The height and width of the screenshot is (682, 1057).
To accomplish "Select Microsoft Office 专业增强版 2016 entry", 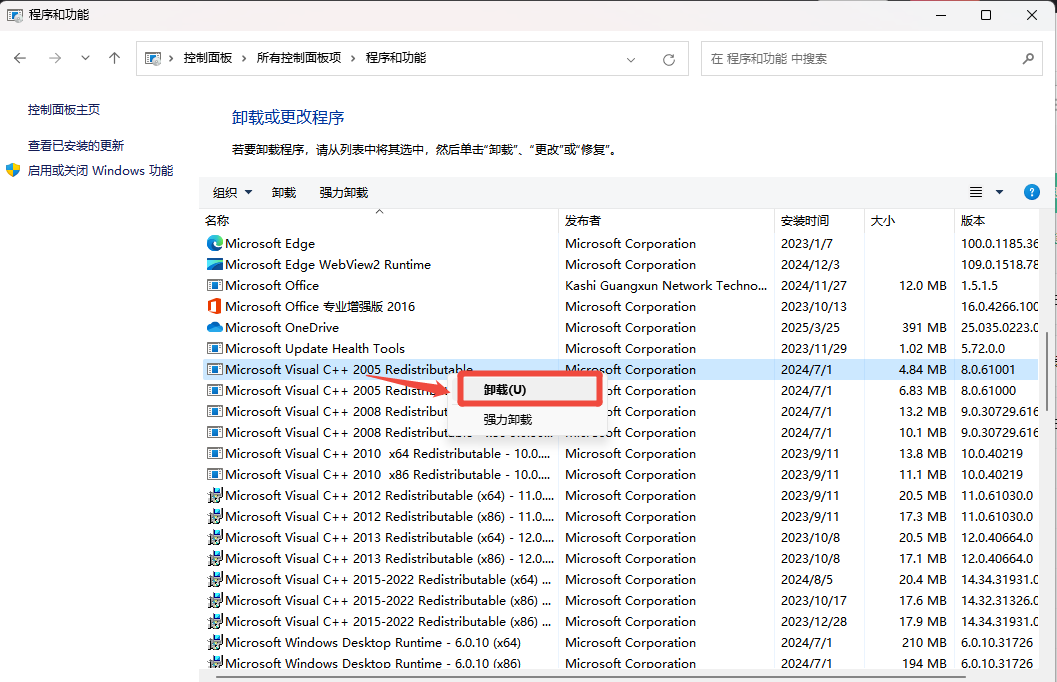I will [x=320, y=306].
